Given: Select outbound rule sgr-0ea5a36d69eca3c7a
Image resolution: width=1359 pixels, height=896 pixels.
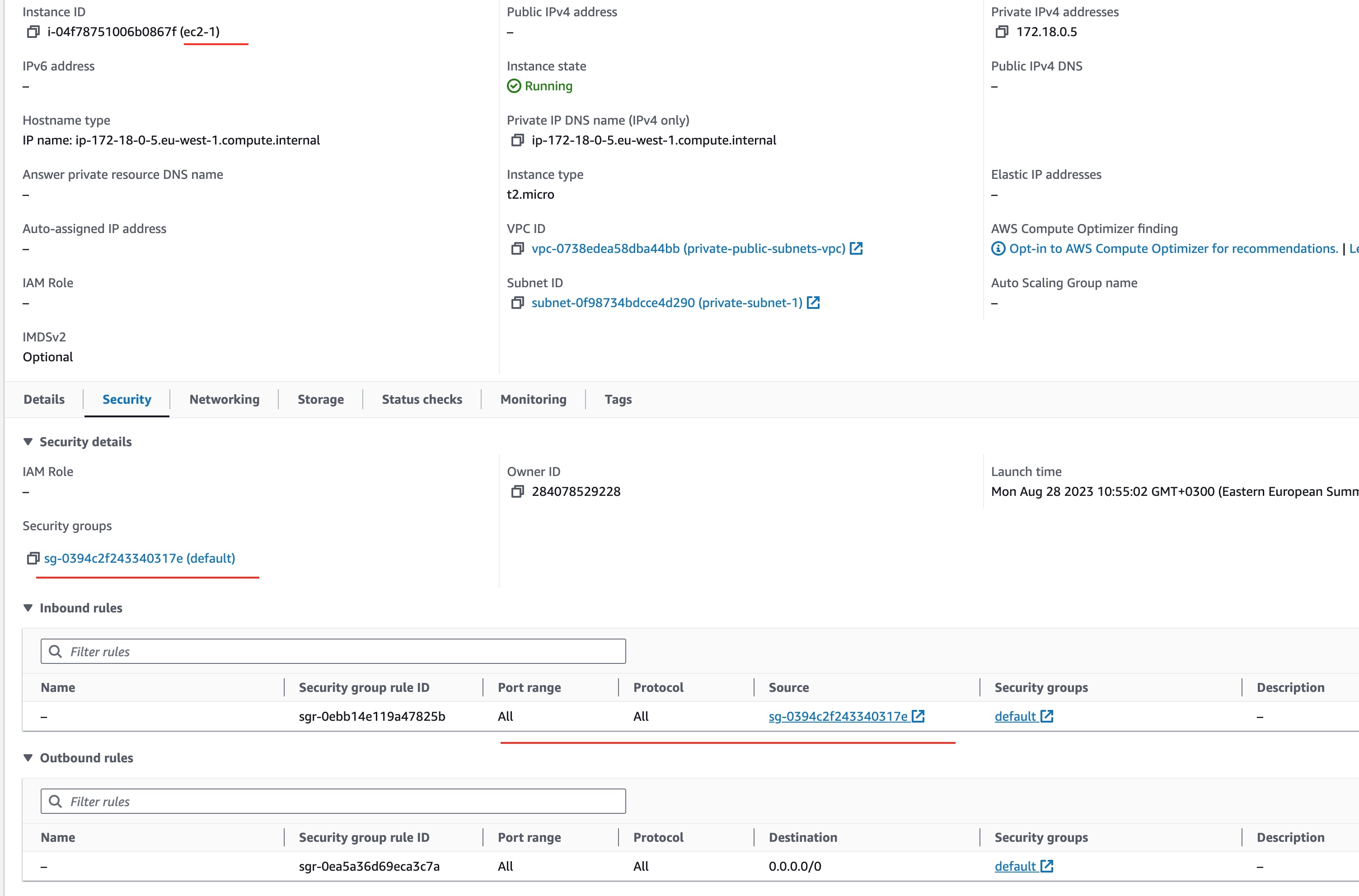Looking at the screenshot, I should [x=369, y=866].
